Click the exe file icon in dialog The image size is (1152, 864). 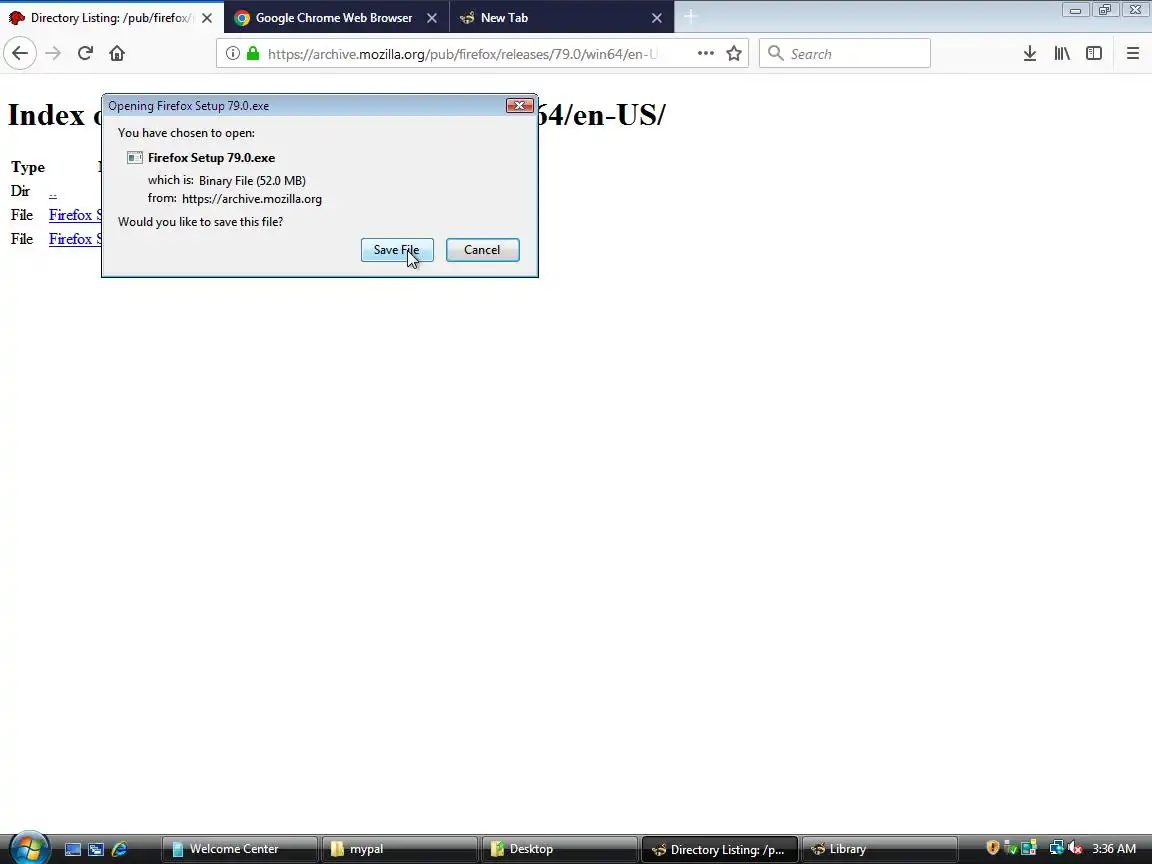(135, 157)
